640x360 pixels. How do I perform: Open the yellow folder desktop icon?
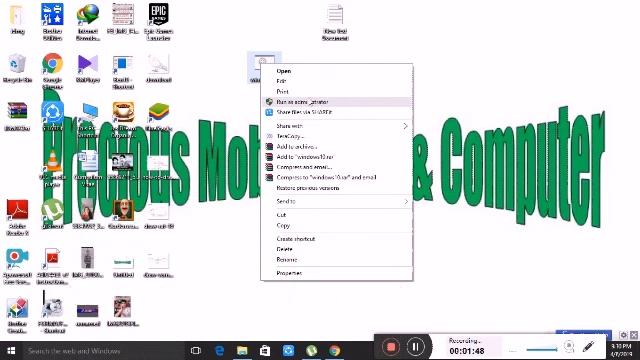tap(17, 19)
